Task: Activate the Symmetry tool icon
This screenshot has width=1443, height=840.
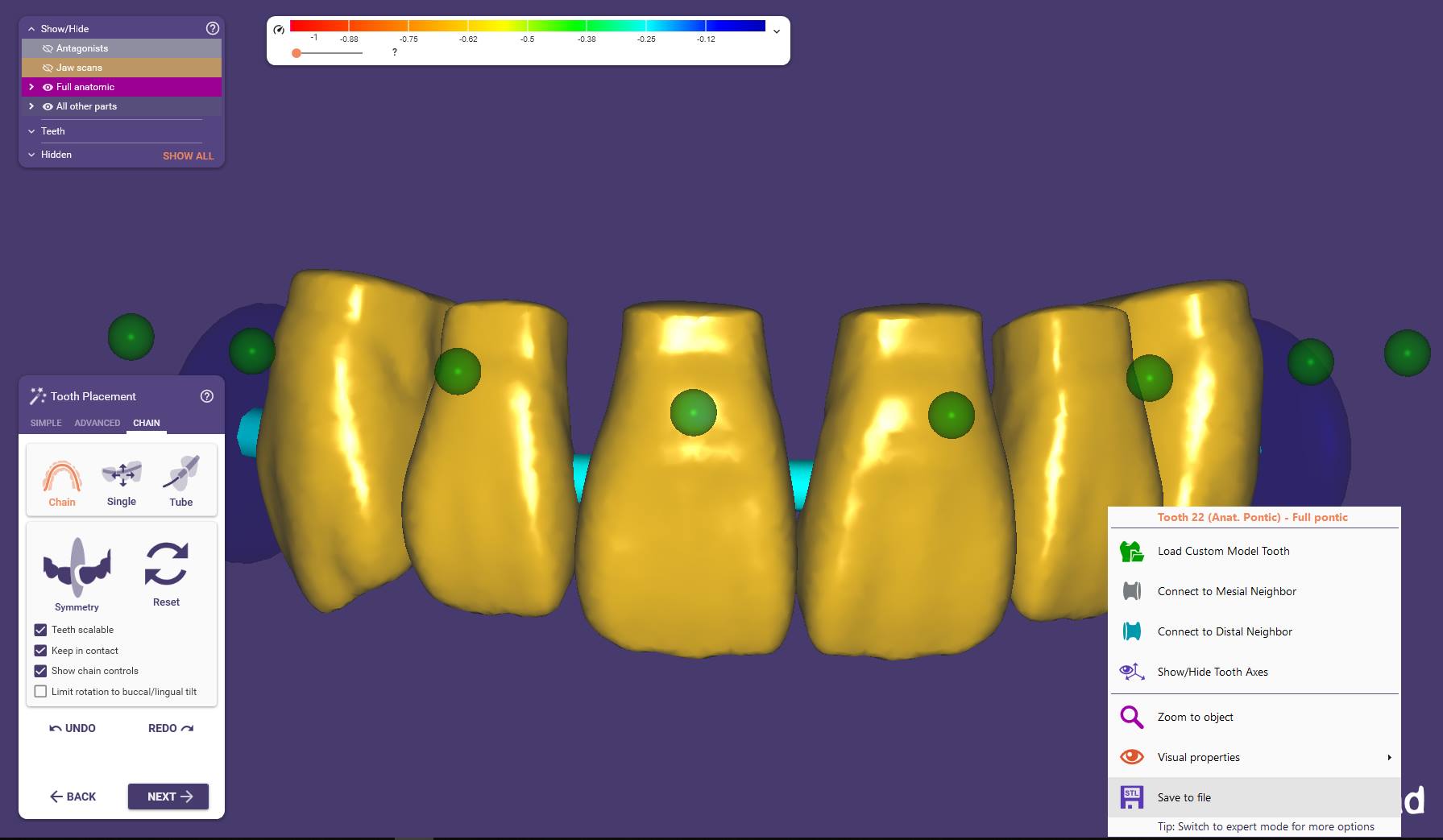Action: click(x=77, y=567)
